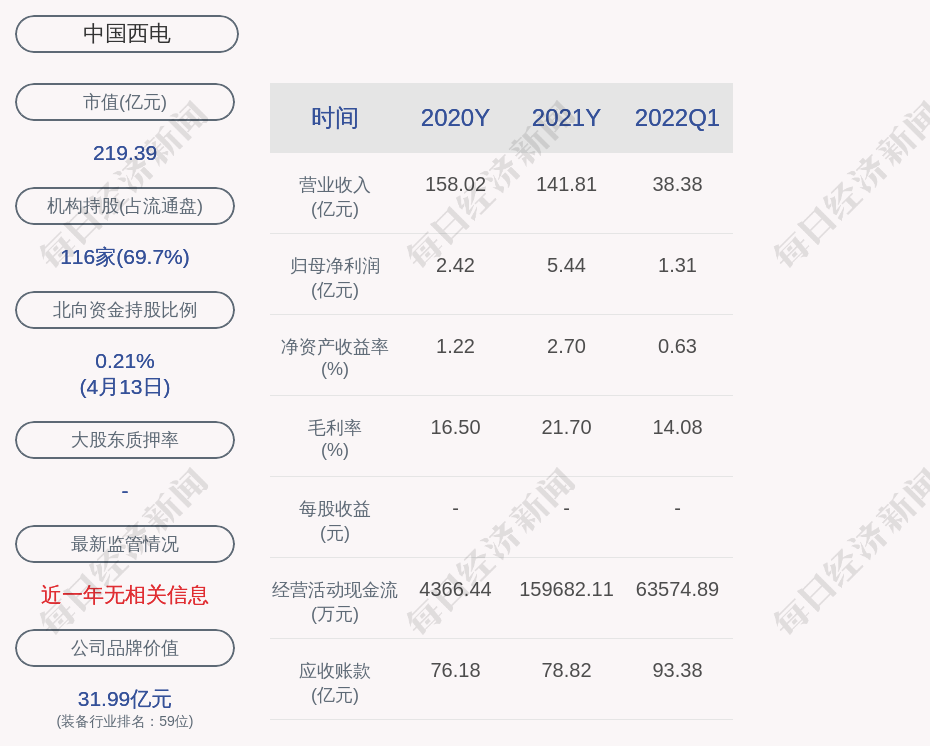Image resolution: width=930 pixels, height=746 pixels.
Task: Click receivables value 76.18
Action: pyautogui.click(x=456, y=671)
